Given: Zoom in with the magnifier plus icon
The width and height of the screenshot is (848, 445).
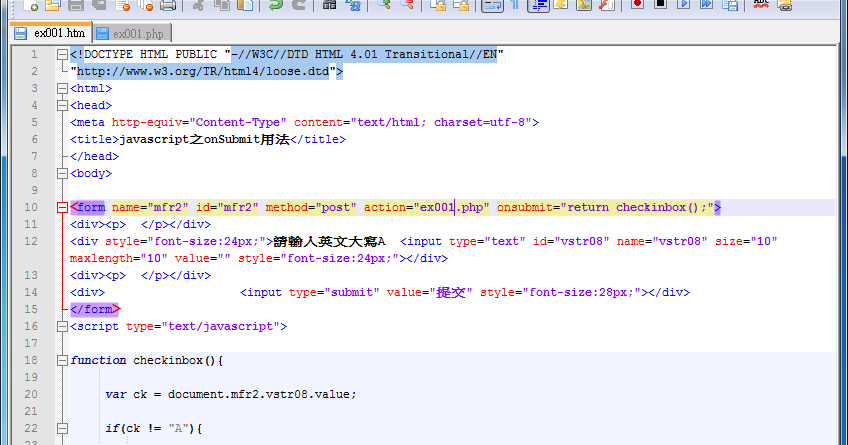Looking at the screenshot, I should coord(383,5).
